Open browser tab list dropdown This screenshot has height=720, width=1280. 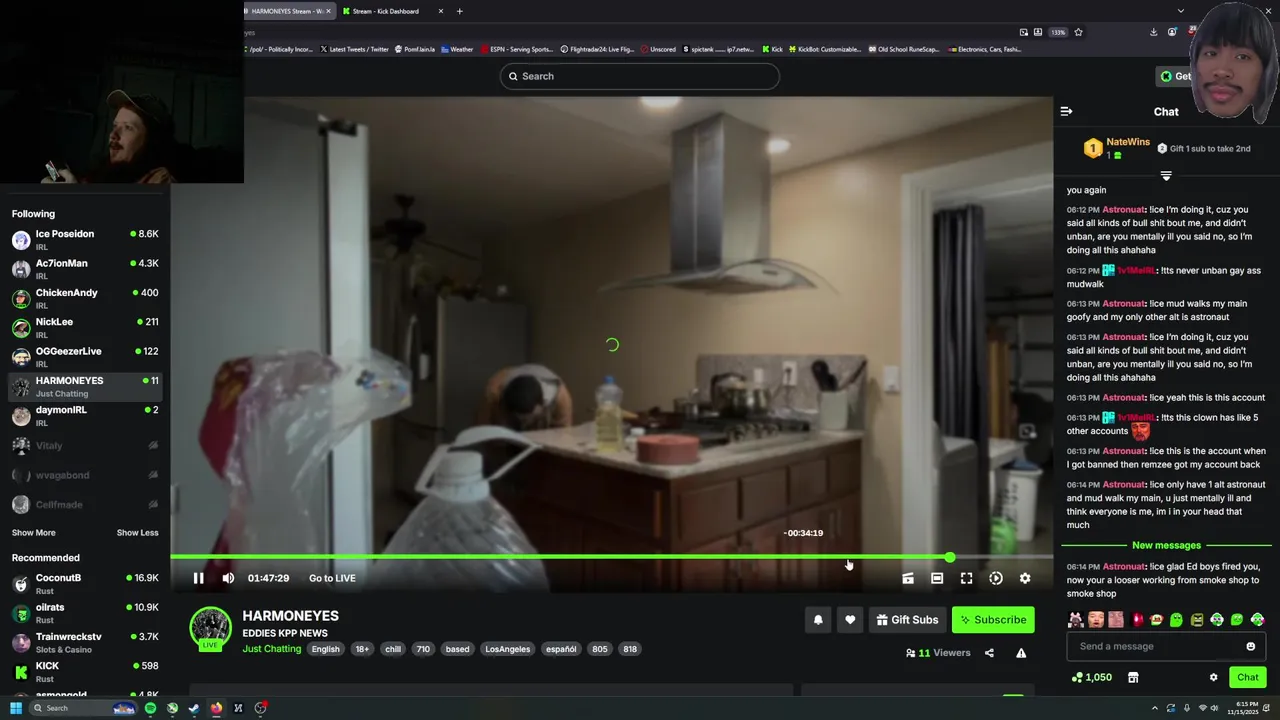click(1181, 11)
